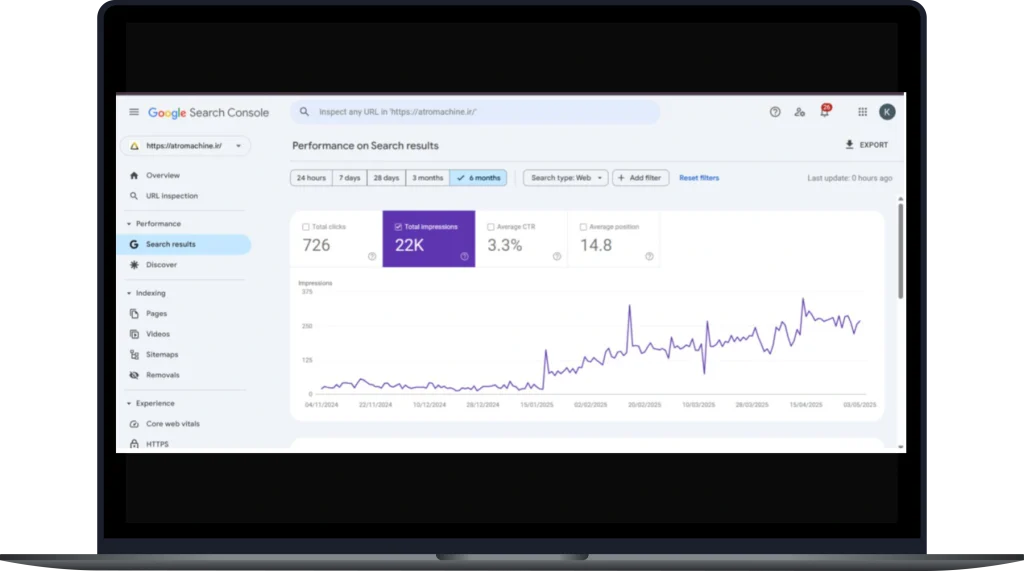
Task: Click the vertical scrollbar thumb
Action: pos(901,251)
